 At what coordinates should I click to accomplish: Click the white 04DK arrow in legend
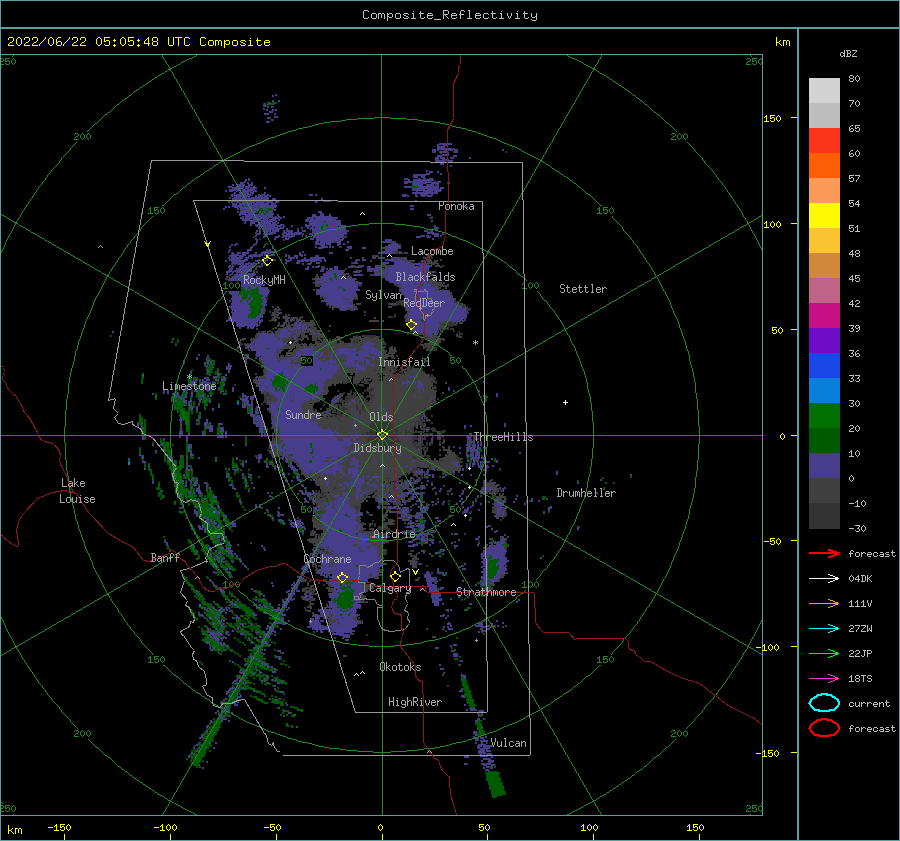(x=824, y=578)
